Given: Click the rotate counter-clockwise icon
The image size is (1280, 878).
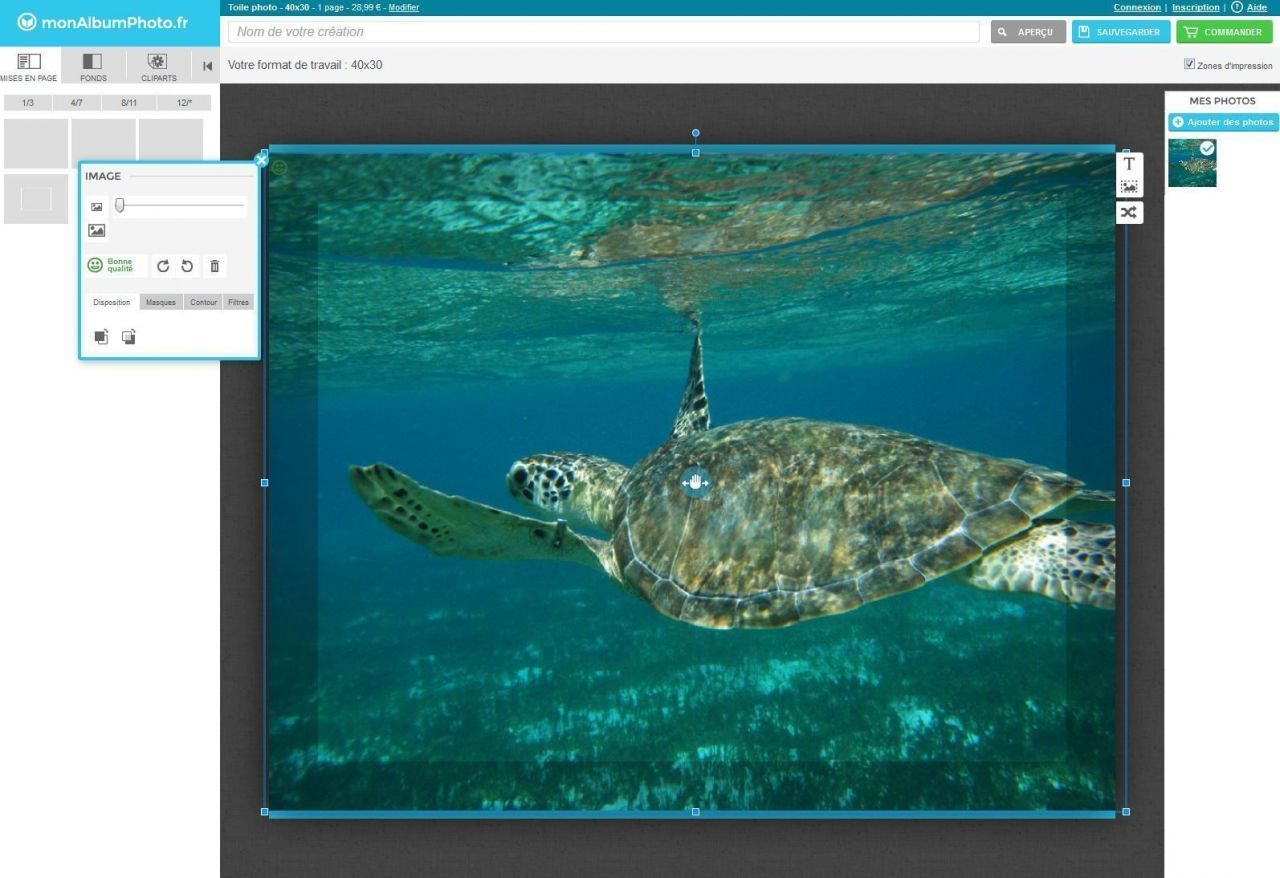Looking at the screenshot, I should point(187,266).
